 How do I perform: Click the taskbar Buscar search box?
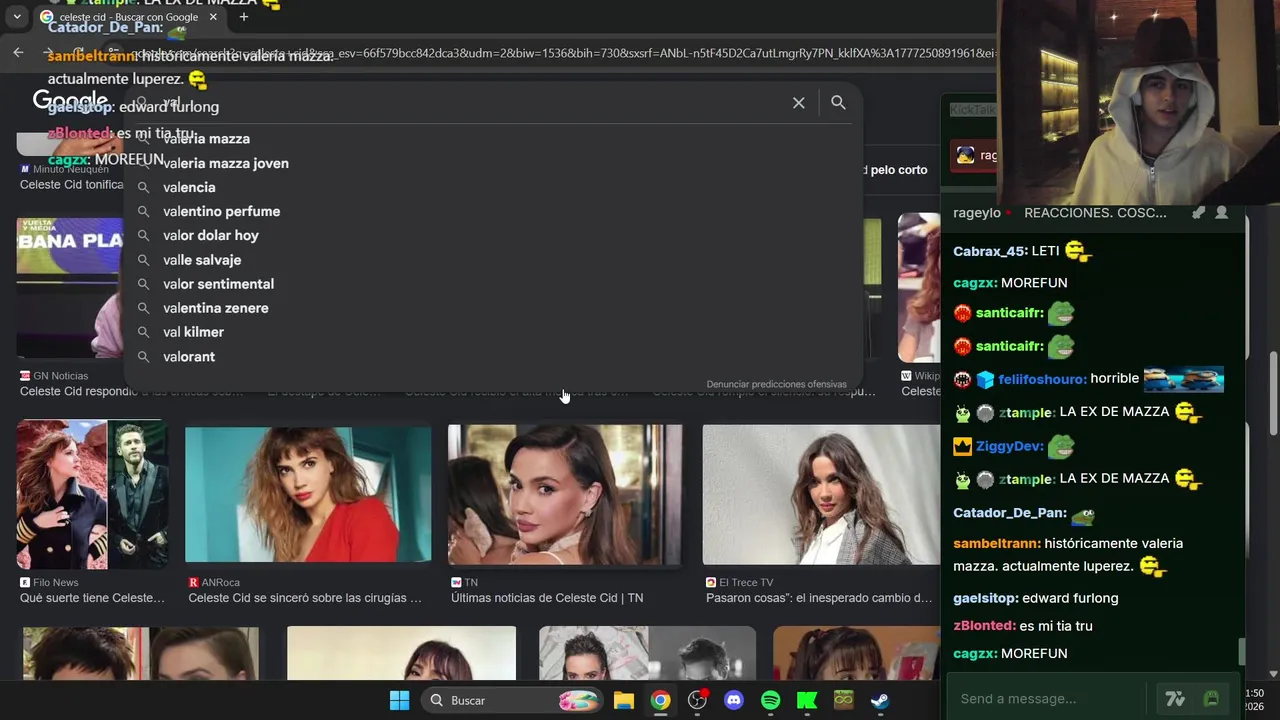[x=512, y=700]
